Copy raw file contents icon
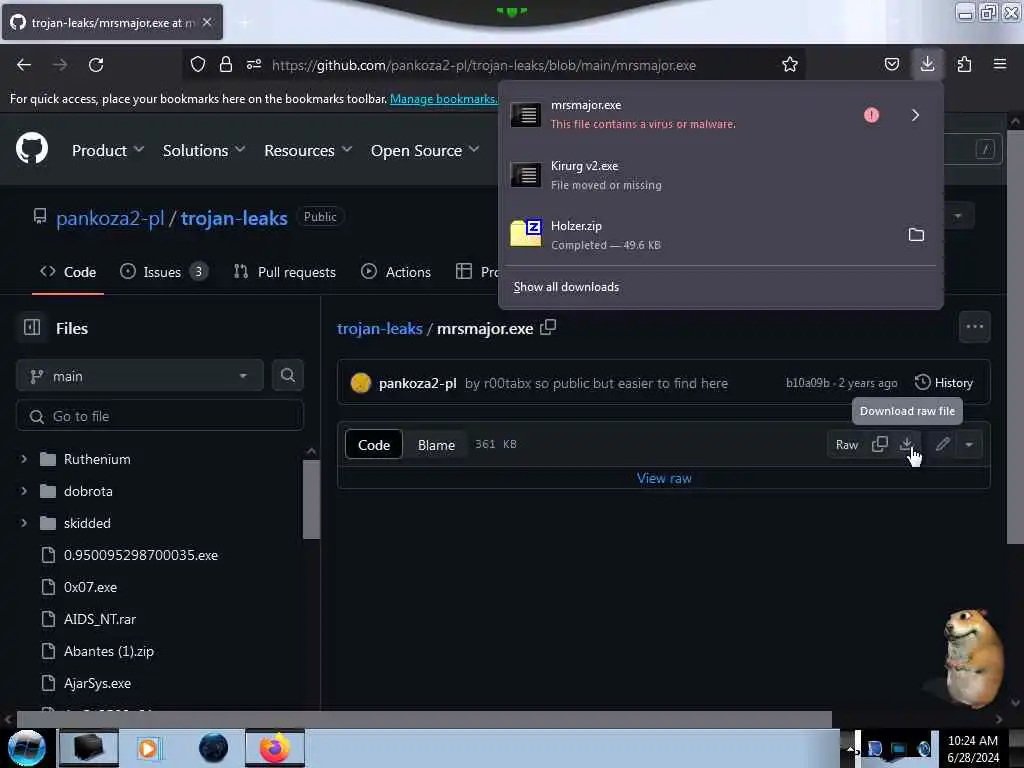The width and height of the screenshot is (1024, 768). pyautogui.click(x=880, y=444)
